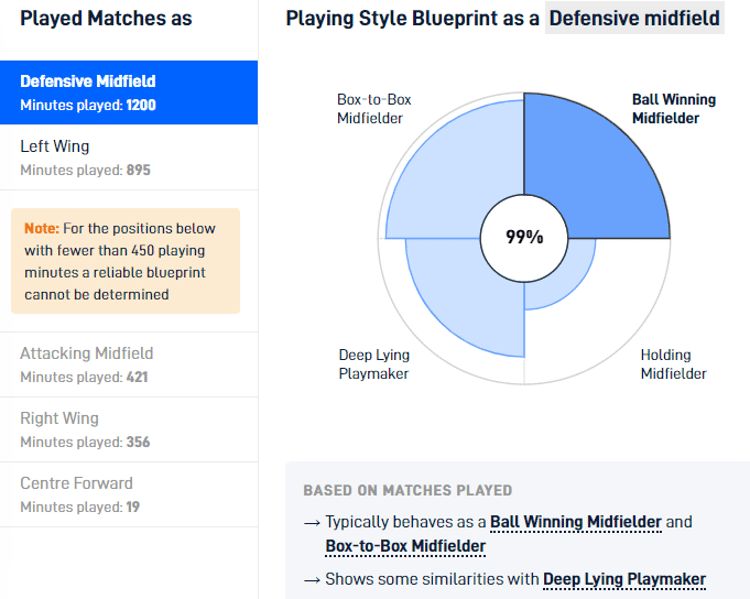This screenshot has width=750, height=599.
Task: Click the orange Note box about 450 minutes
Action: 125,261
